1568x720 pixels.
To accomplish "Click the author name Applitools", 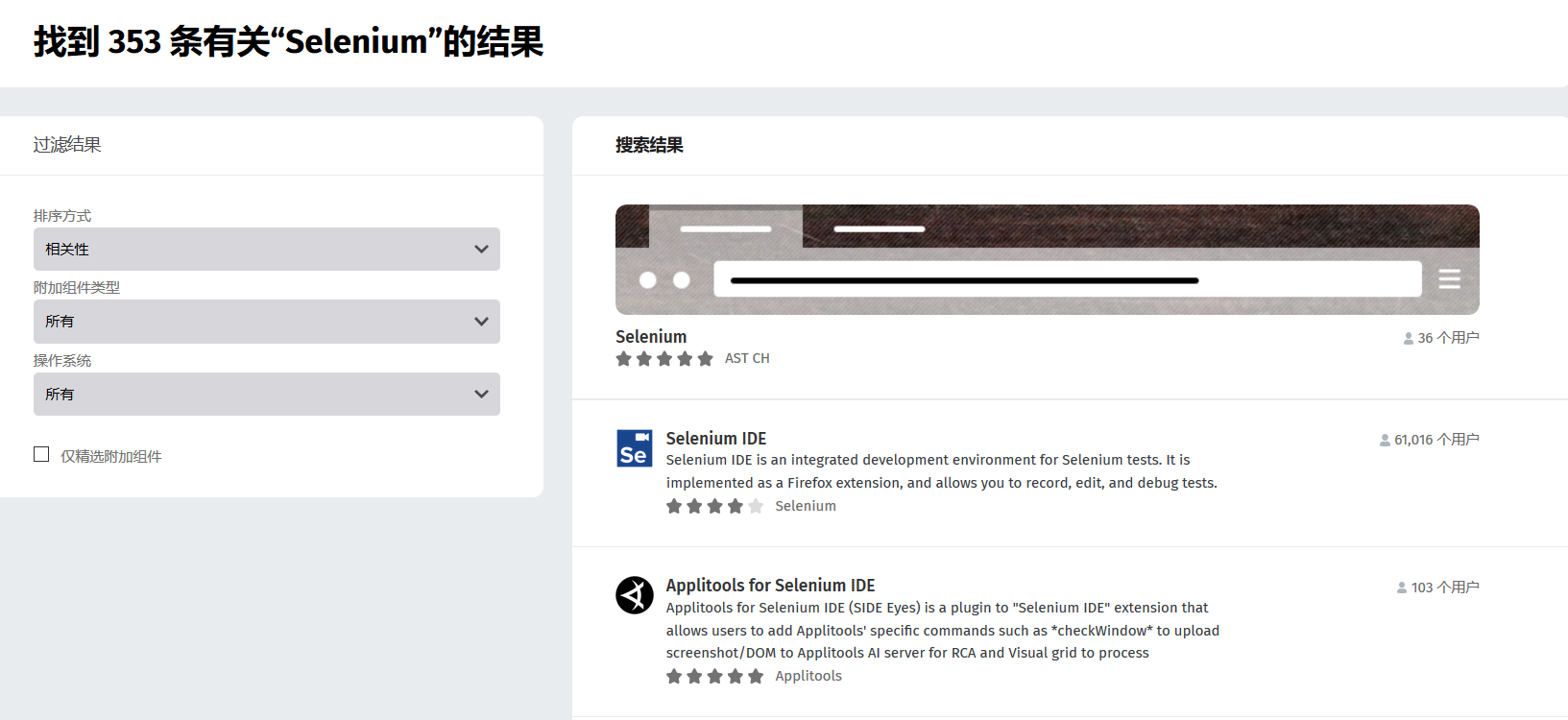I will click(808, 676).
